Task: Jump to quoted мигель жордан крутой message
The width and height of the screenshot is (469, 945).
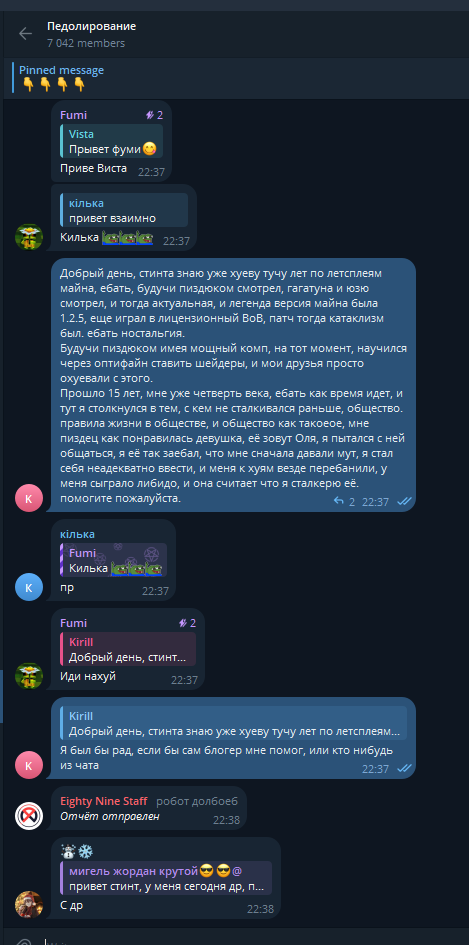Action: (x=166, y=878)
